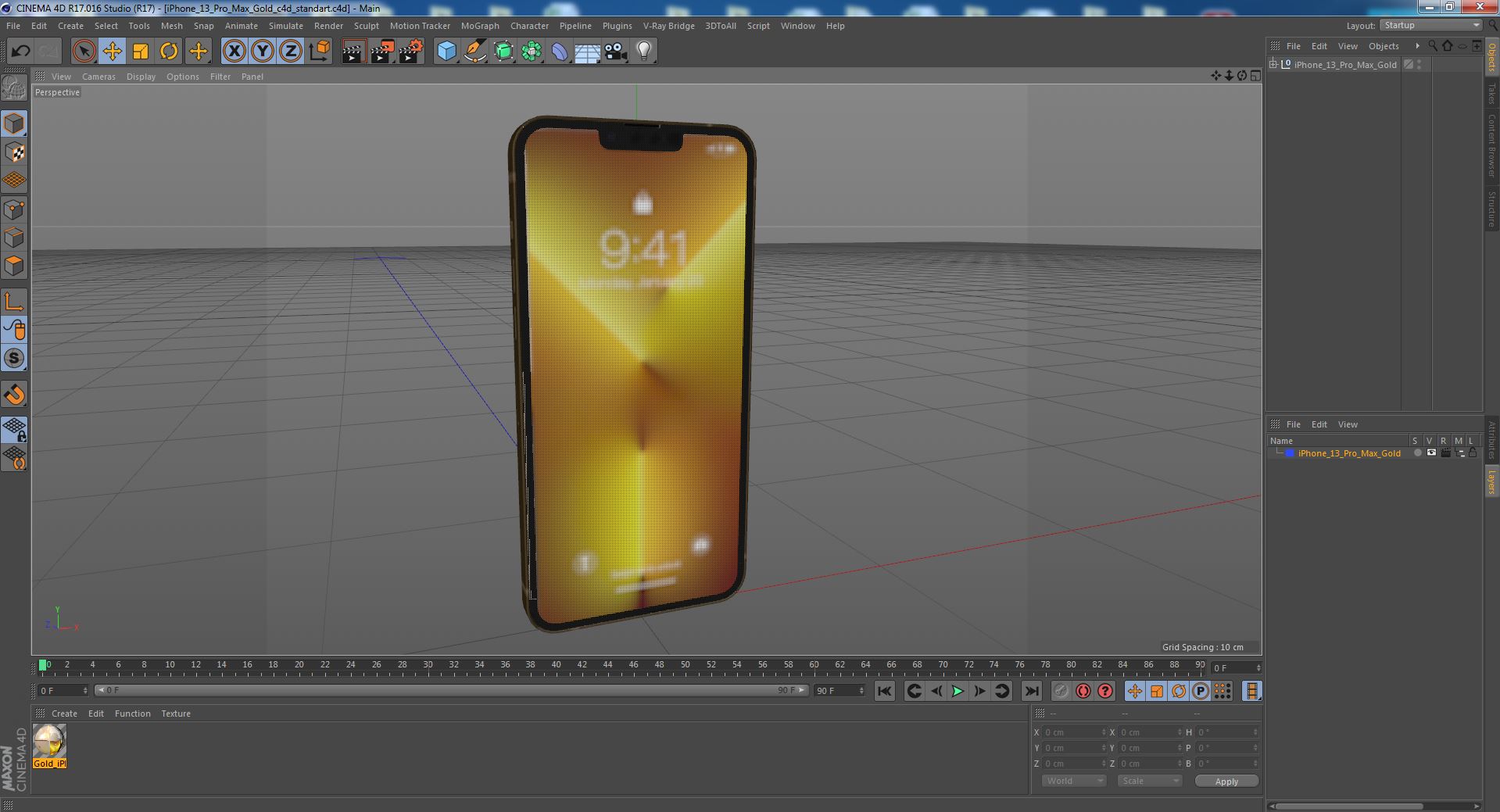Viewport: 1500px width, 812px height.
Task: Switch to Points mode
Action: [x=14, y=209]
